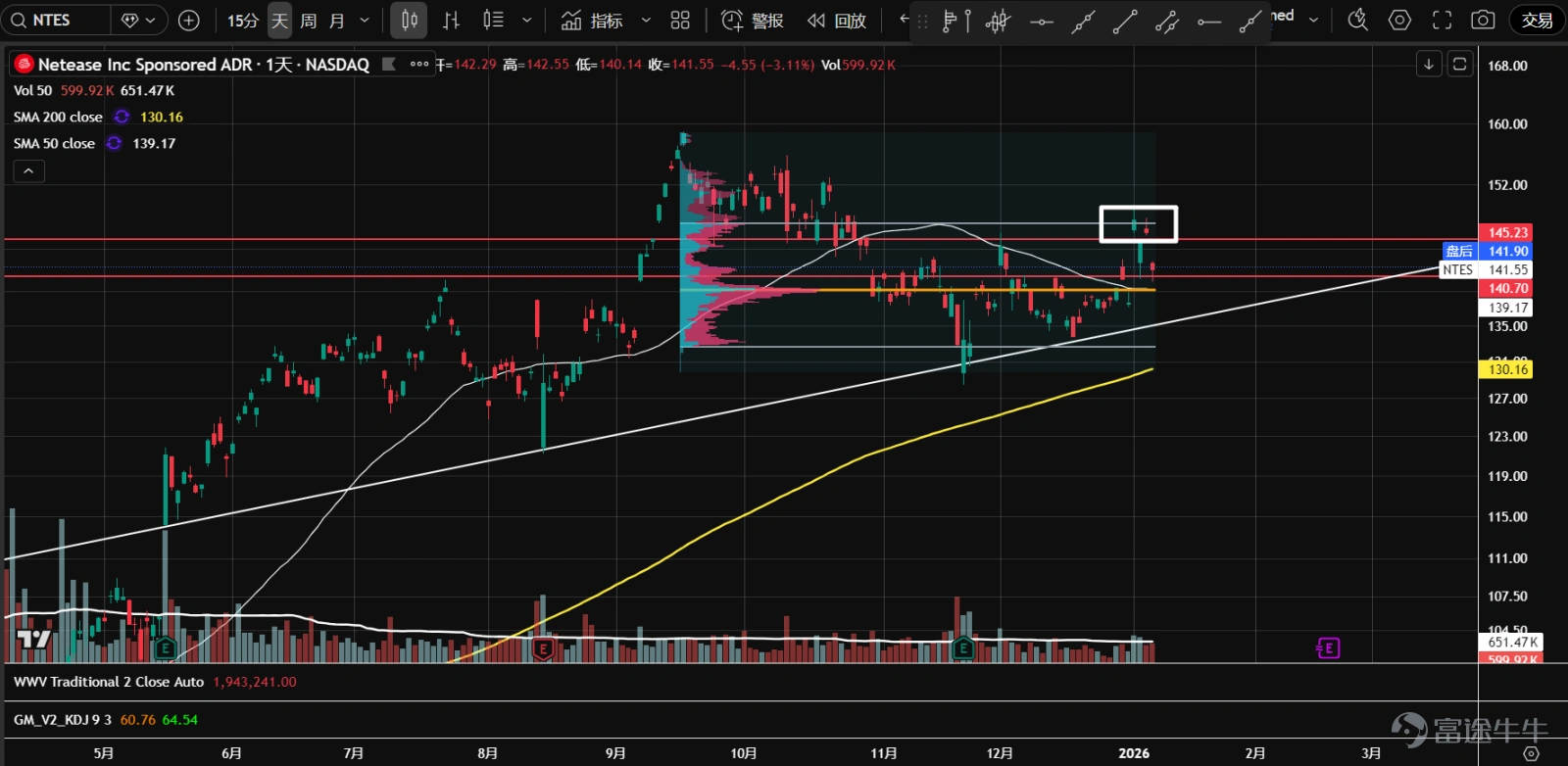The width and height of the screenshot is (1568, 766).
Task: Click the download arrow button above price scale
Action: 1429,64
